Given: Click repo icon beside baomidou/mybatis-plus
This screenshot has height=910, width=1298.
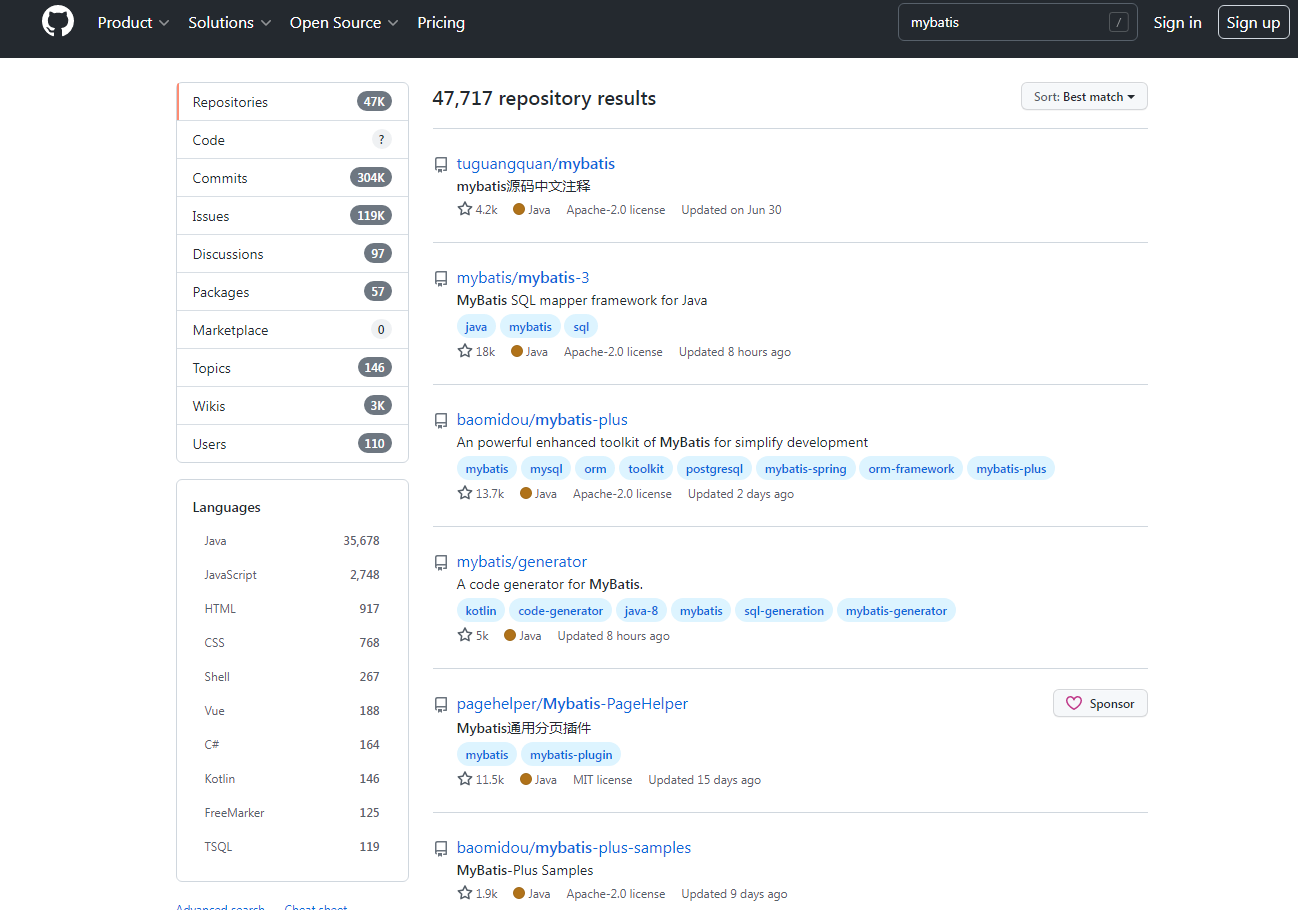Looking at the screenshot, I should click(441, 421).
